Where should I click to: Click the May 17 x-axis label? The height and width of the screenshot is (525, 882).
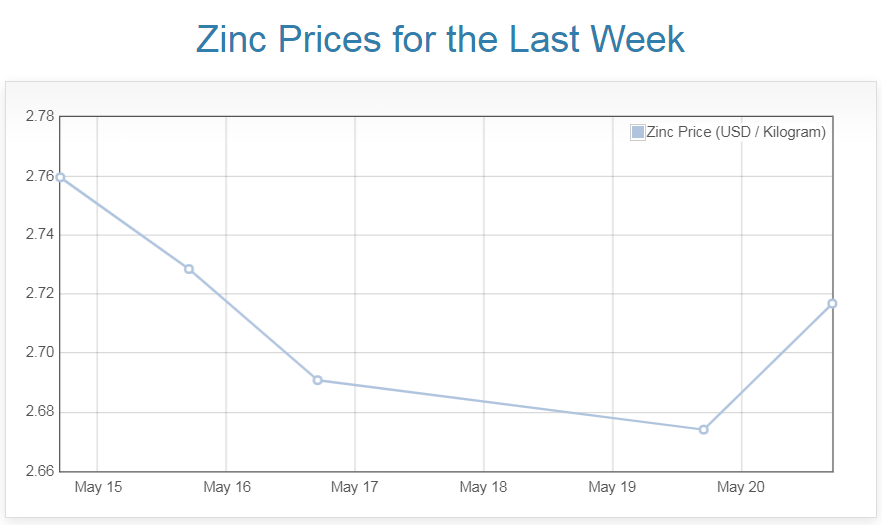click(x=355, y=488)
